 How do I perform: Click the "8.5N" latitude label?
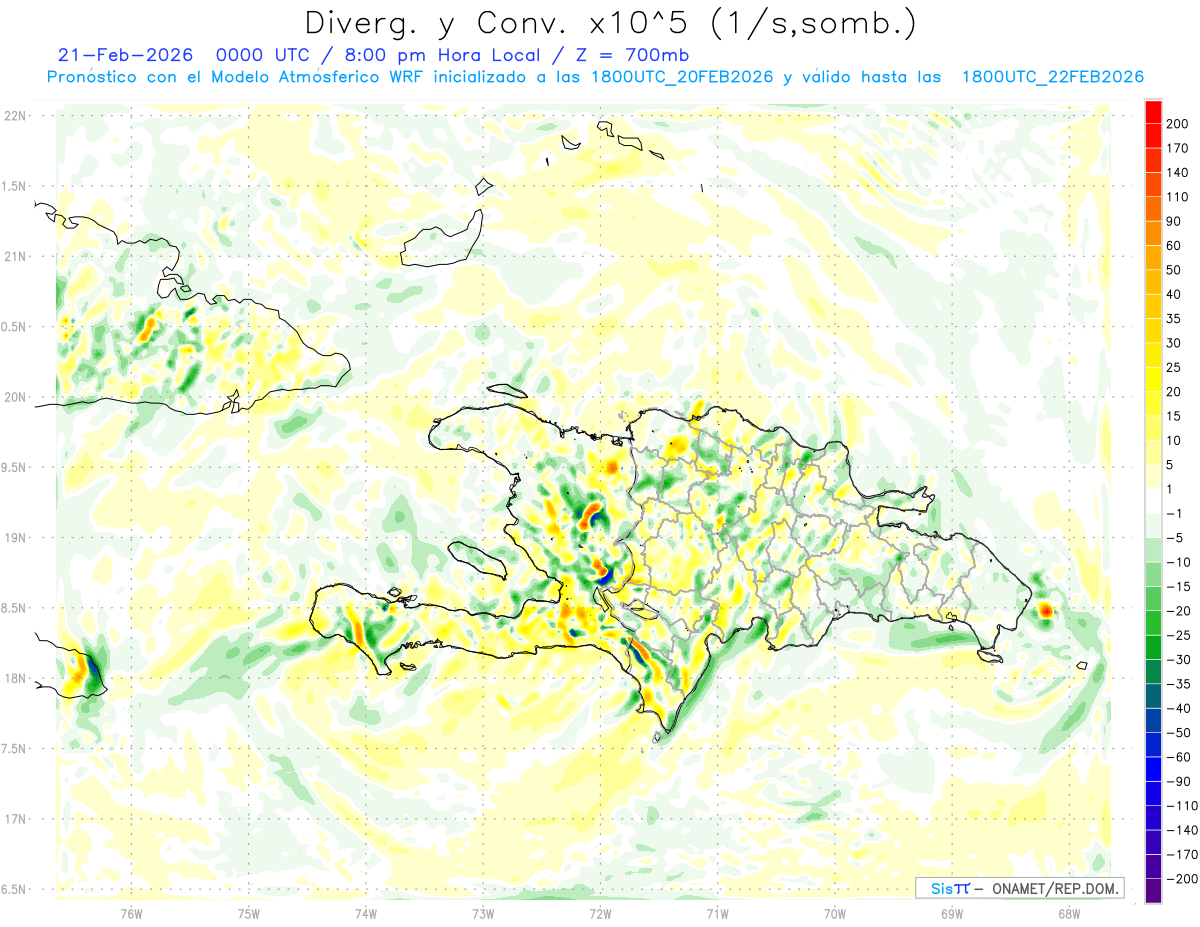(x=14, y=608)
